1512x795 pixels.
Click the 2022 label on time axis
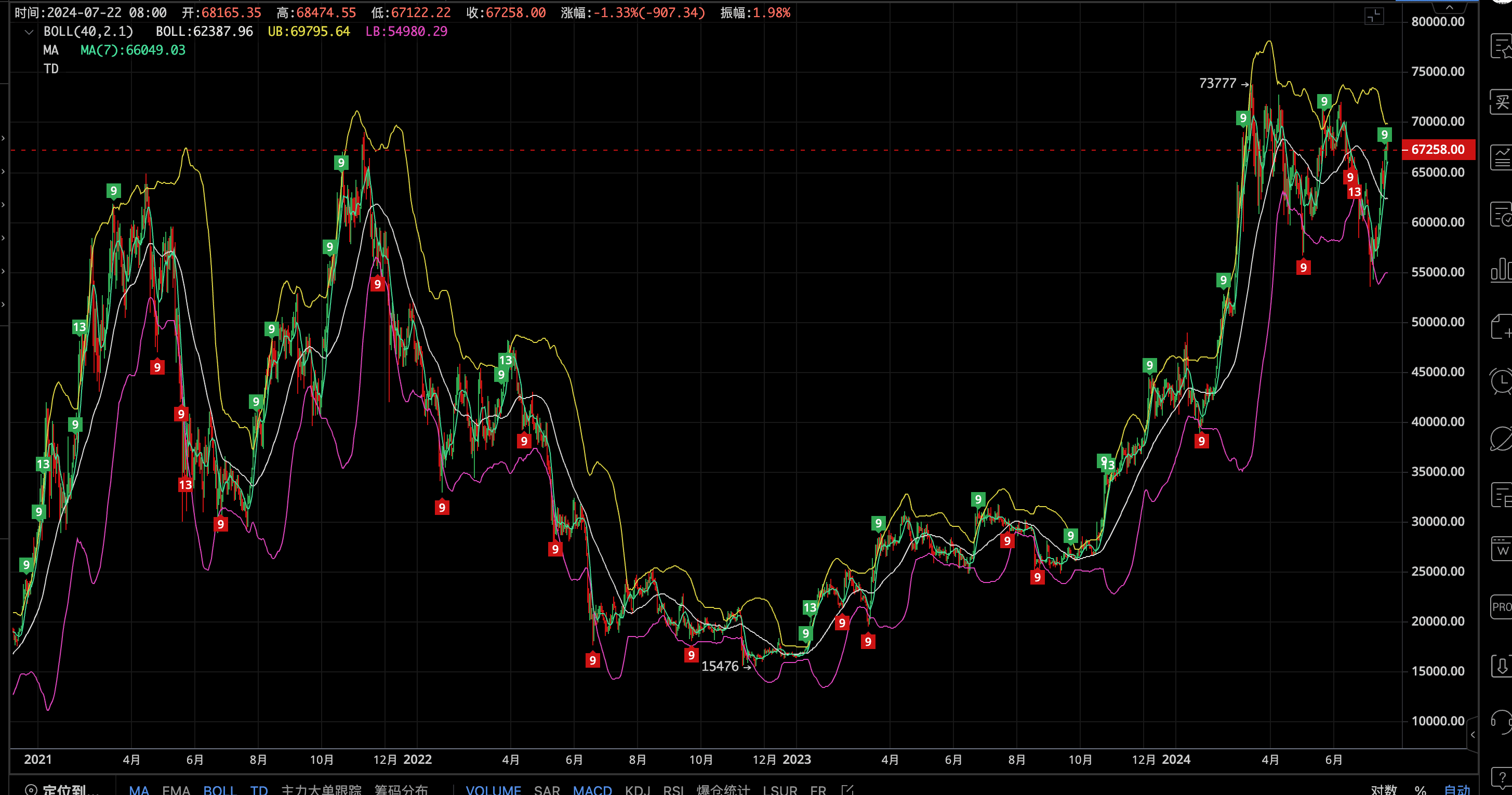417,759
